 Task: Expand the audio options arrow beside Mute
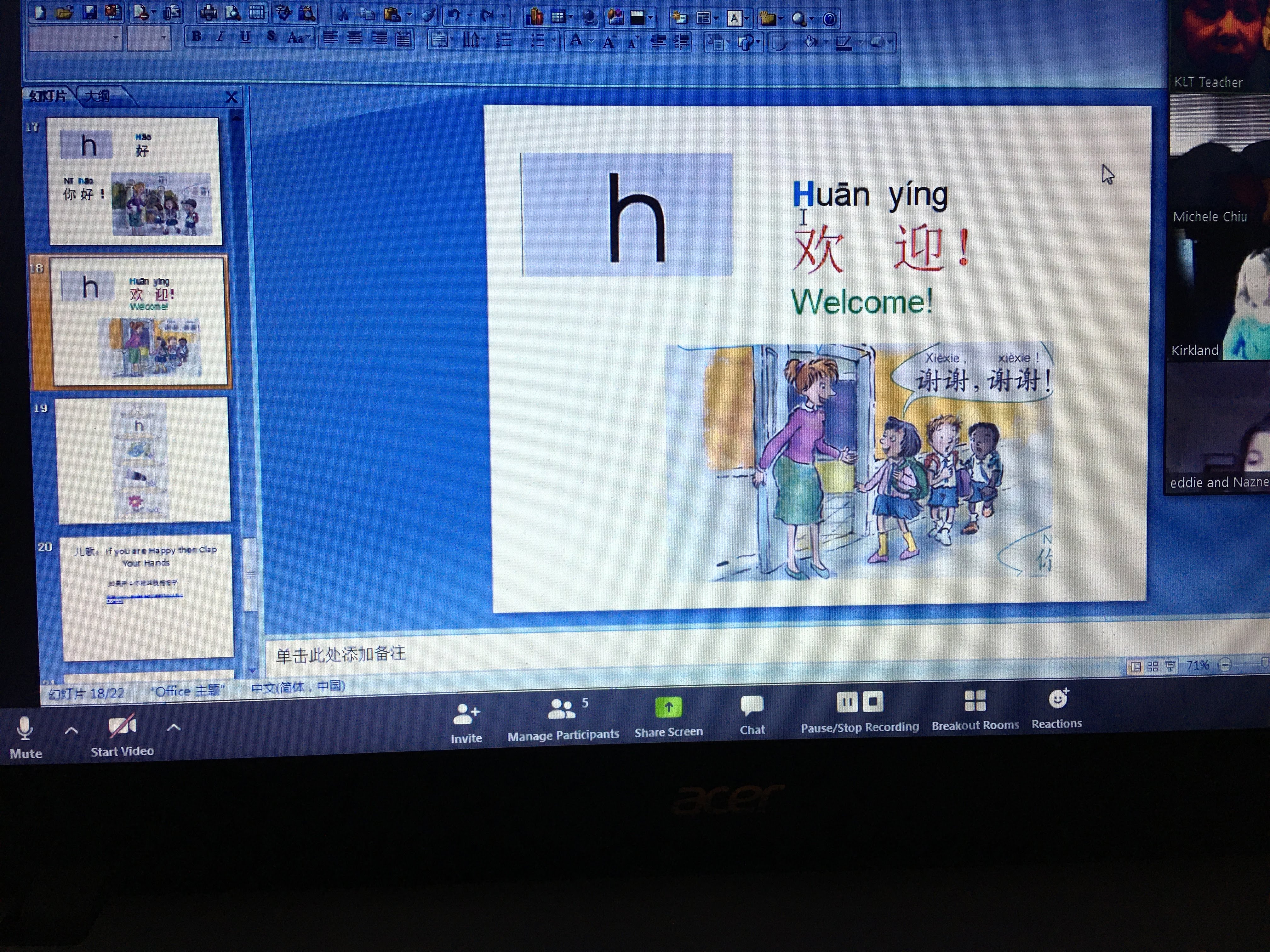coord(71,730)
